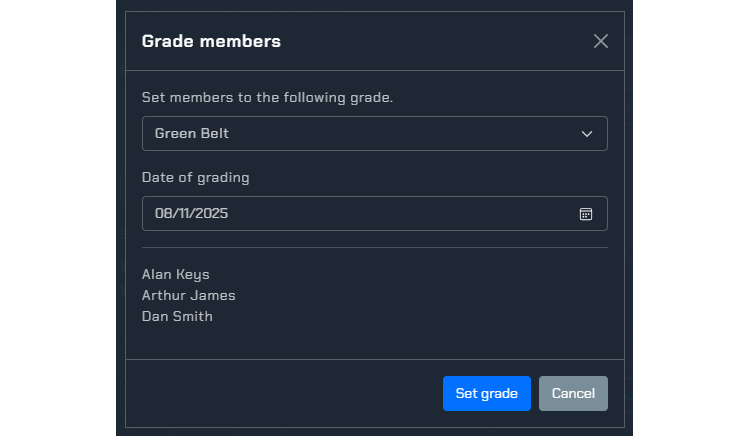Click the divider line above member names
750x436 pixels.
click(375, 247)
